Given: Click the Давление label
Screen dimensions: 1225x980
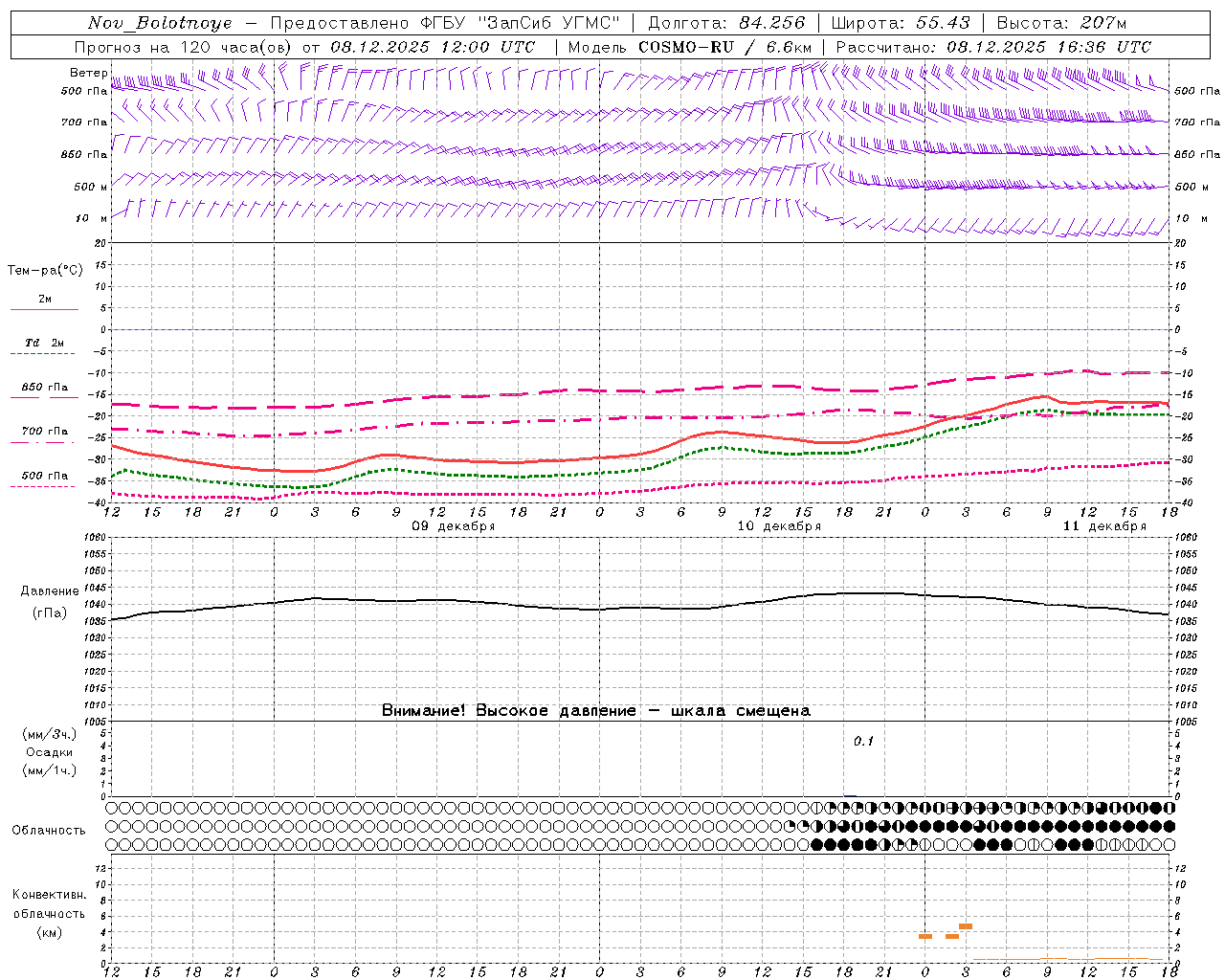Looking at the screenshot, I should (50, 591).
